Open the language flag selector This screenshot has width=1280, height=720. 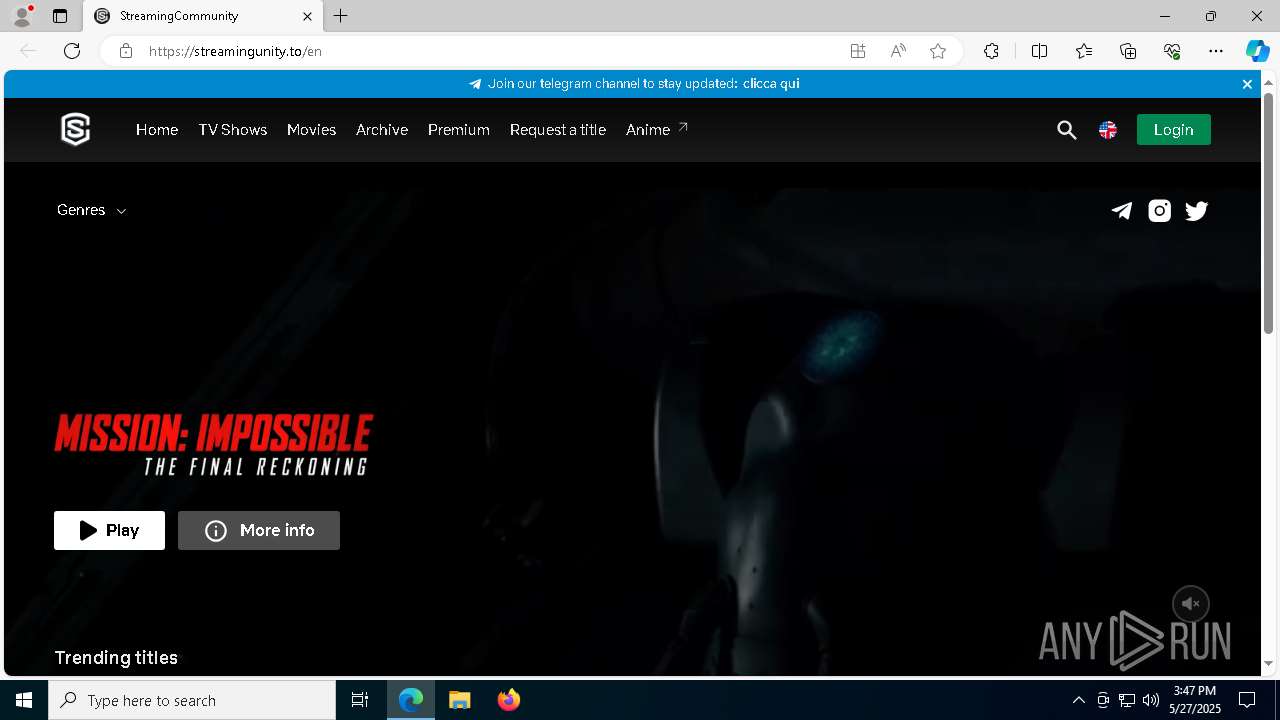click(x=1108, y=130)
